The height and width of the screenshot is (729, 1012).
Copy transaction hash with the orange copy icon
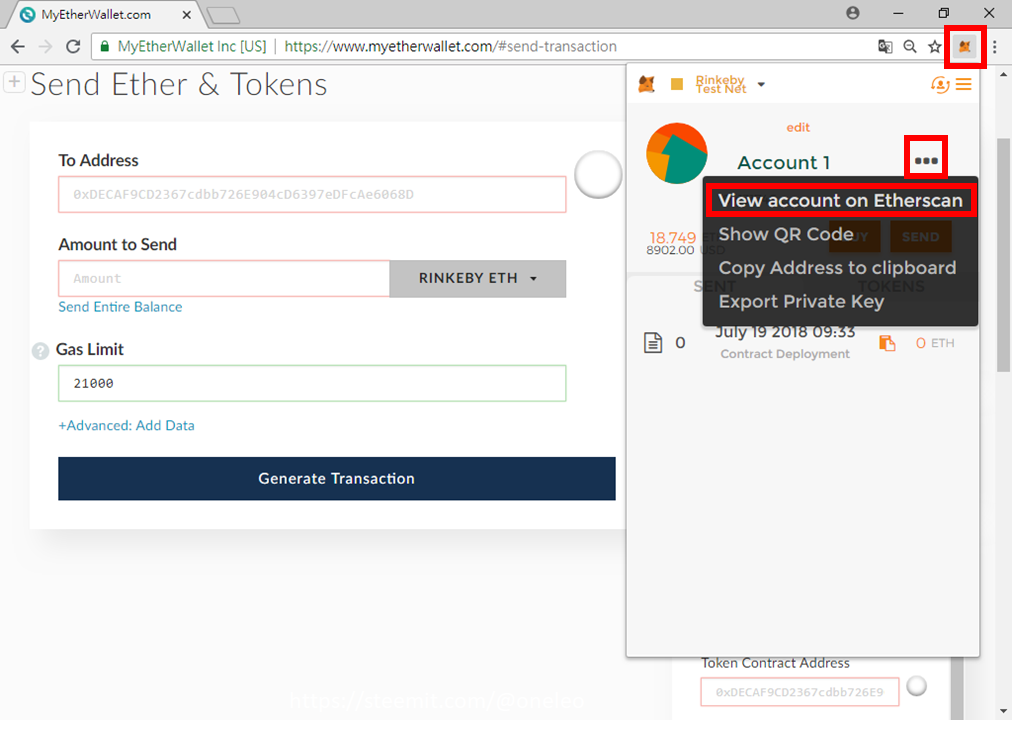[x=887, y=343]
